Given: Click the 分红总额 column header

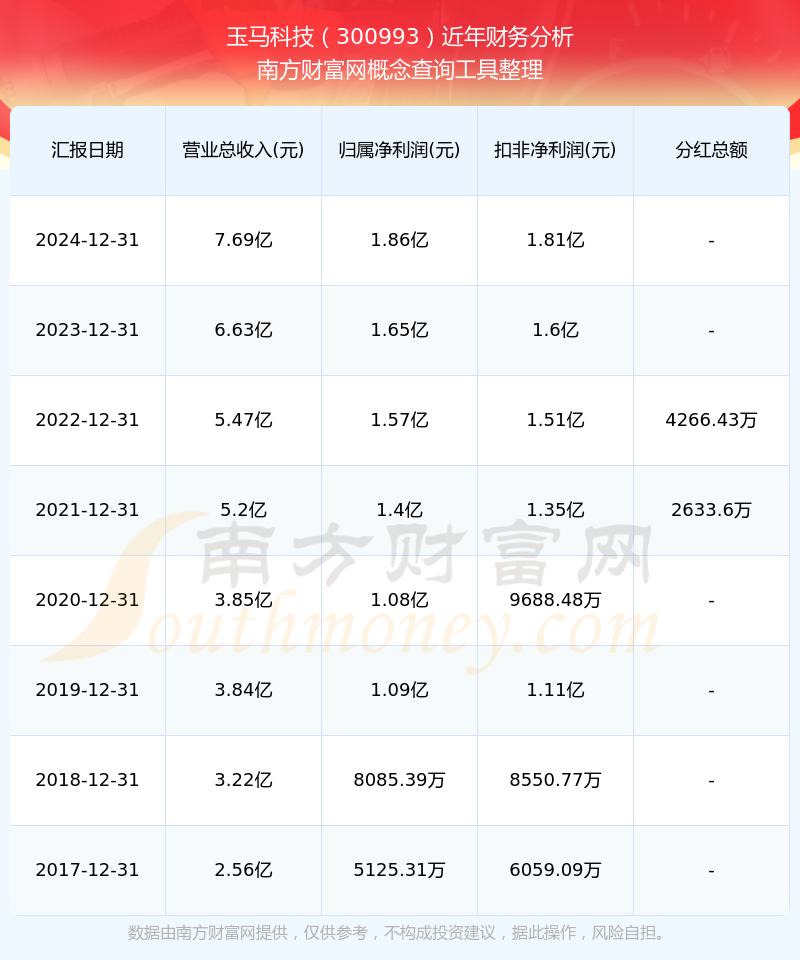Looking at the screenshot, I should [711, 150].
